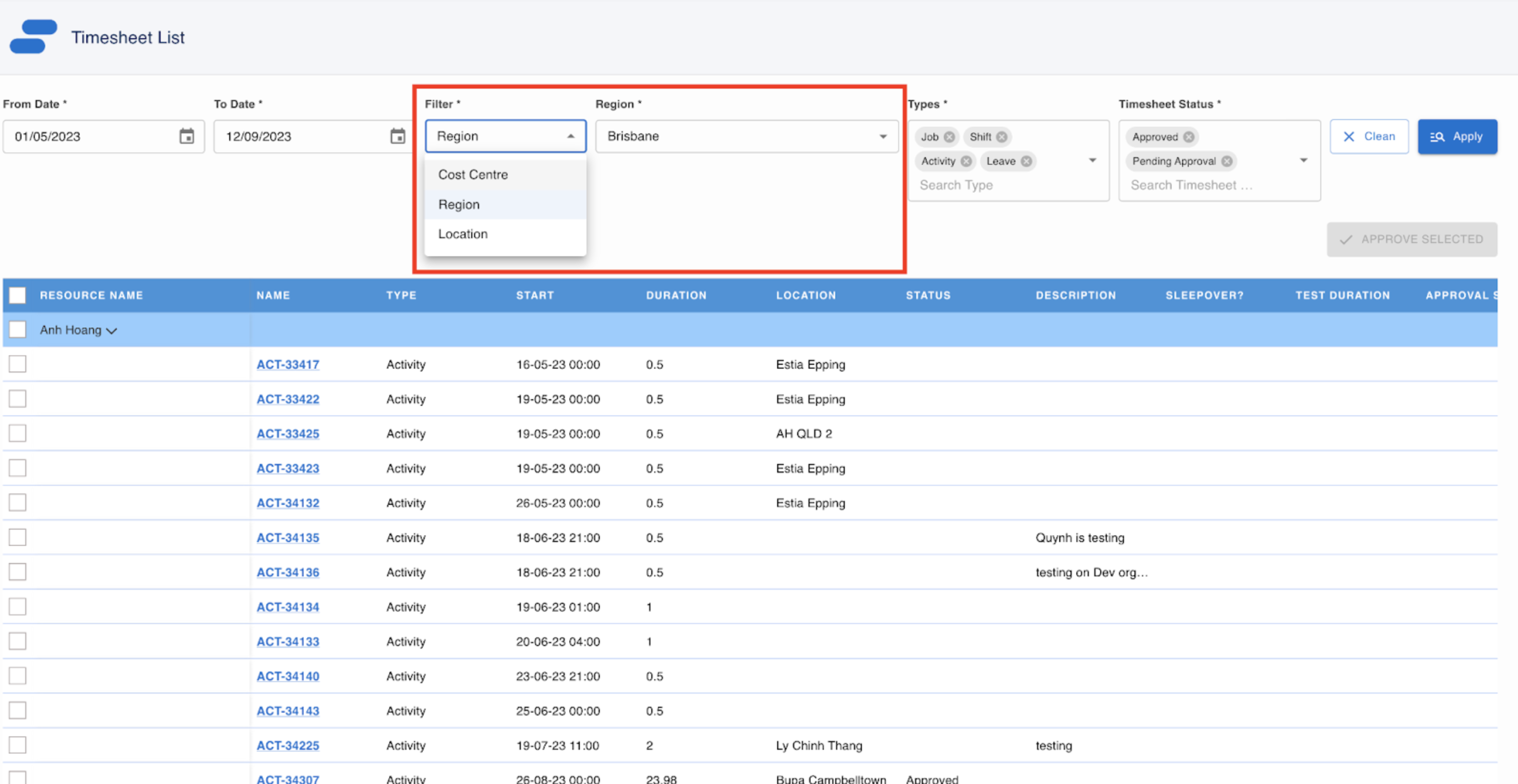Select the checkbox for row ACT-34140
The height and width of the screenshot is (784, 1518).
pos(18,675)
